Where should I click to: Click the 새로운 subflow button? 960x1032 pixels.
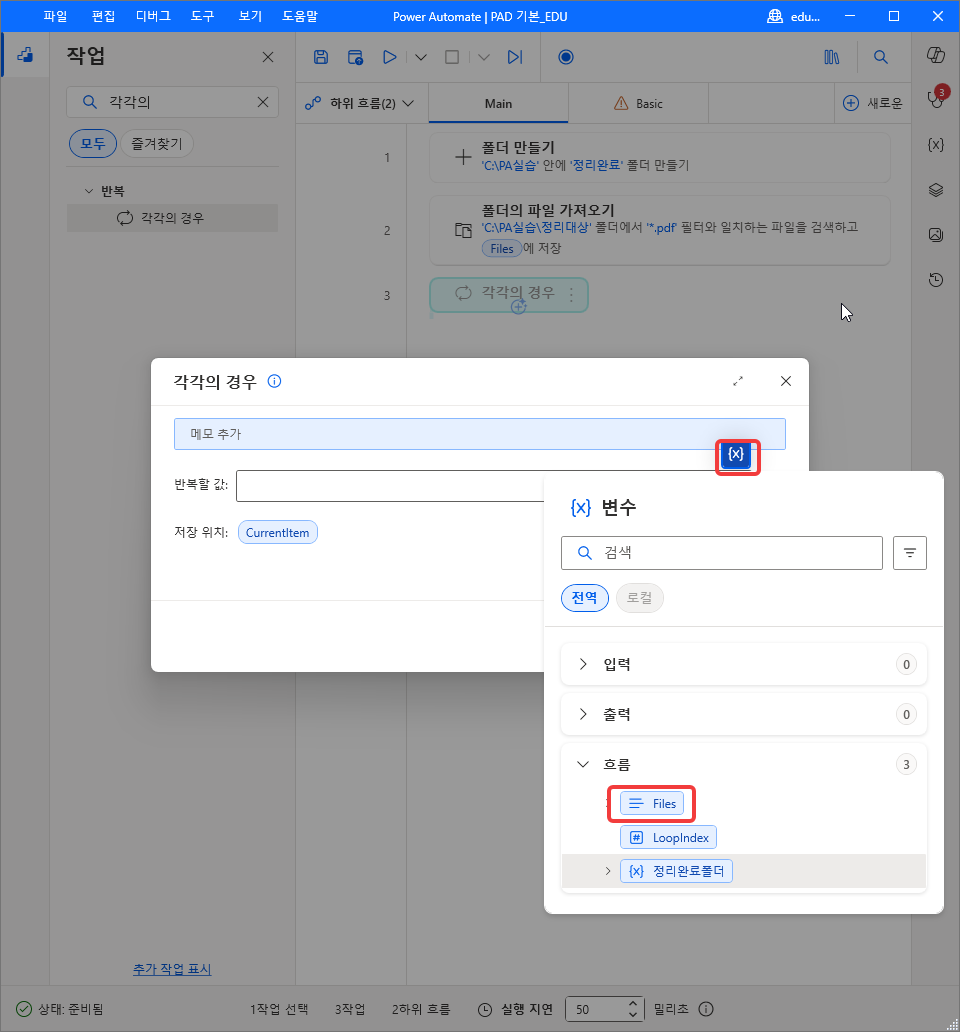click(872, 103)
